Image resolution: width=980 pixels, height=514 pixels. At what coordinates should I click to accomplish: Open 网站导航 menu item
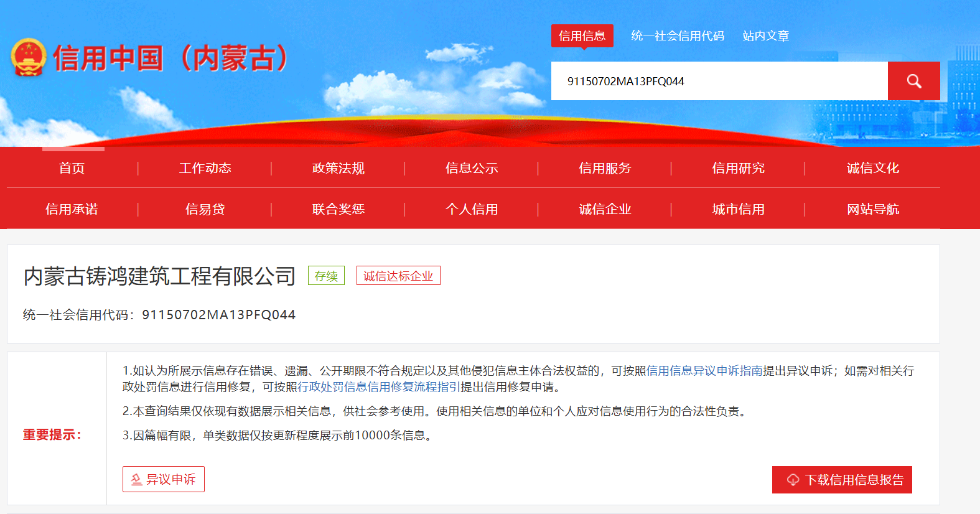tap(872, 209)
